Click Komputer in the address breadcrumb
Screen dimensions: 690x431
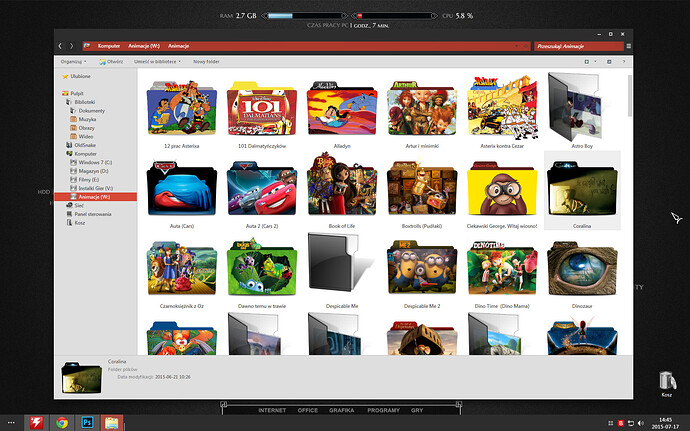(109, 46)
